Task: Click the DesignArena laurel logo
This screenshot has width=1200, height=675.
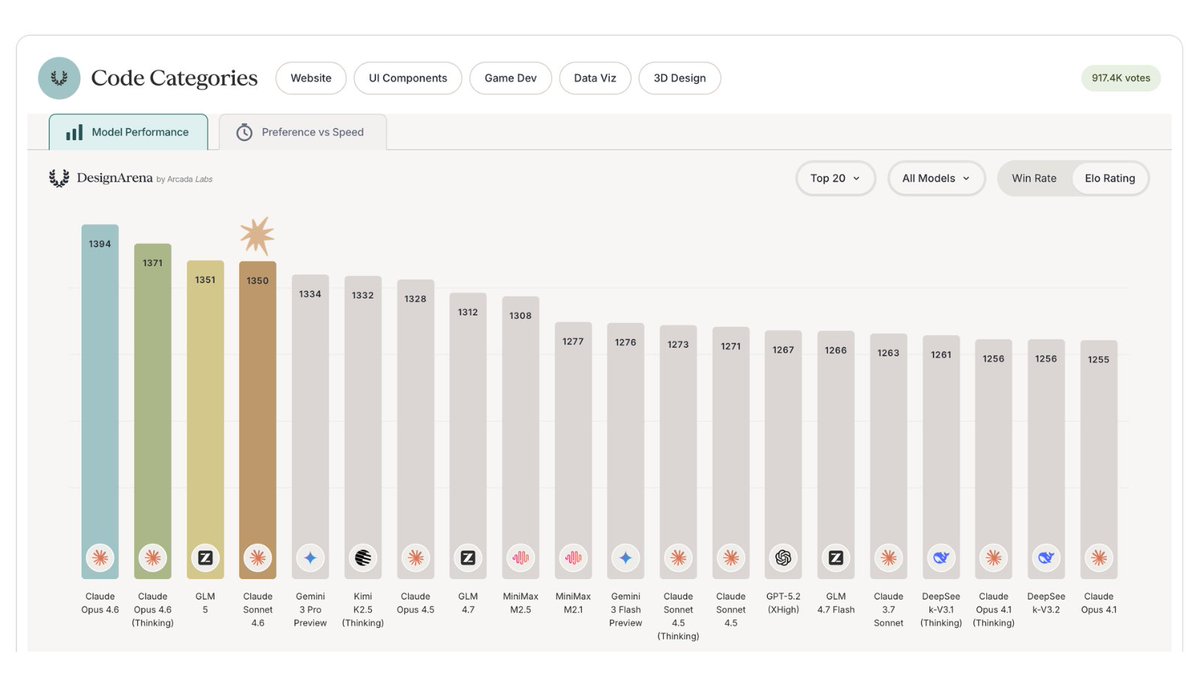Action: [59, 177]
